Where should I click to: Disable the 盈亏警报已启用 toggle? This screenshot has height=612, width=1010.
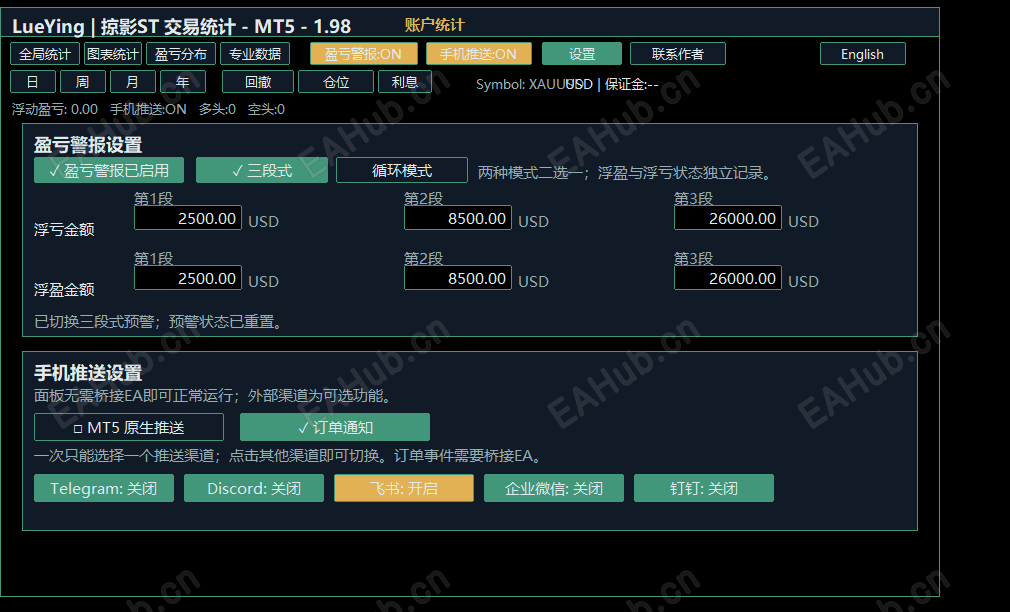point(109,170)
